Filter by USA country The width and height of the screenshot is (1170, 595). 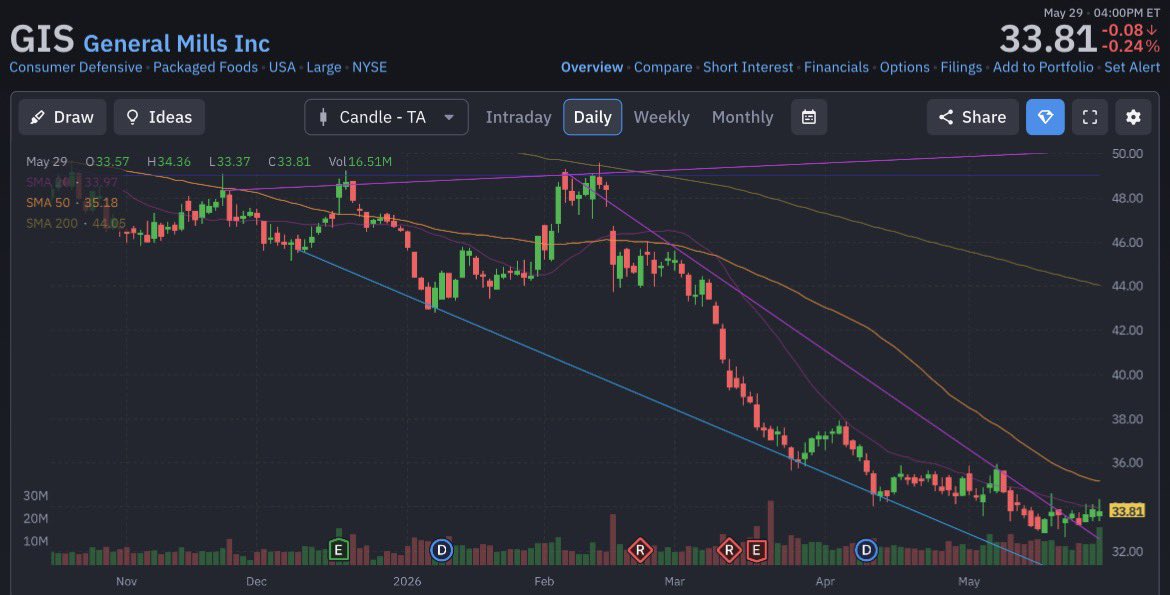pos(282,67)
